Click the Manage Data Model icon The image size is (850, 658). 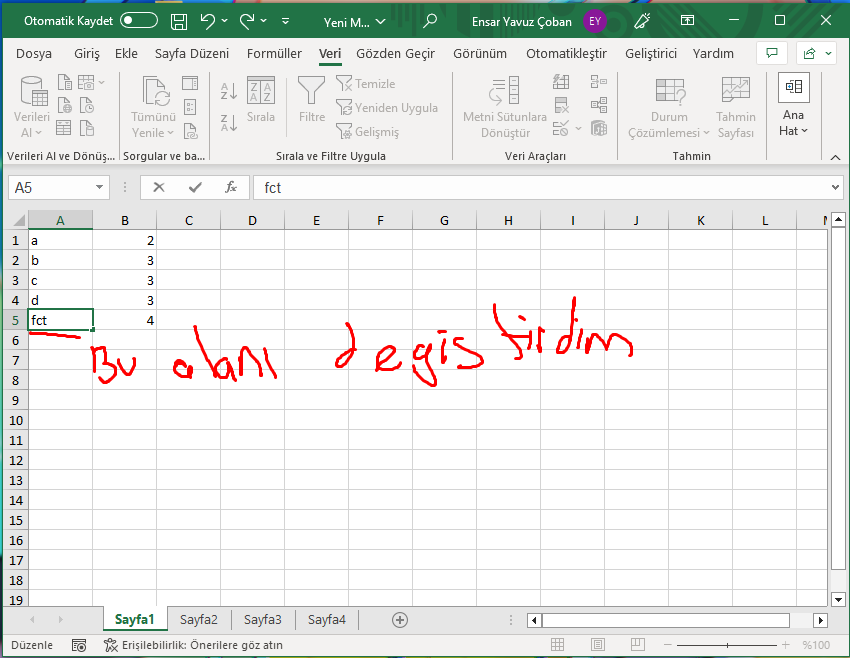[598, 129]
